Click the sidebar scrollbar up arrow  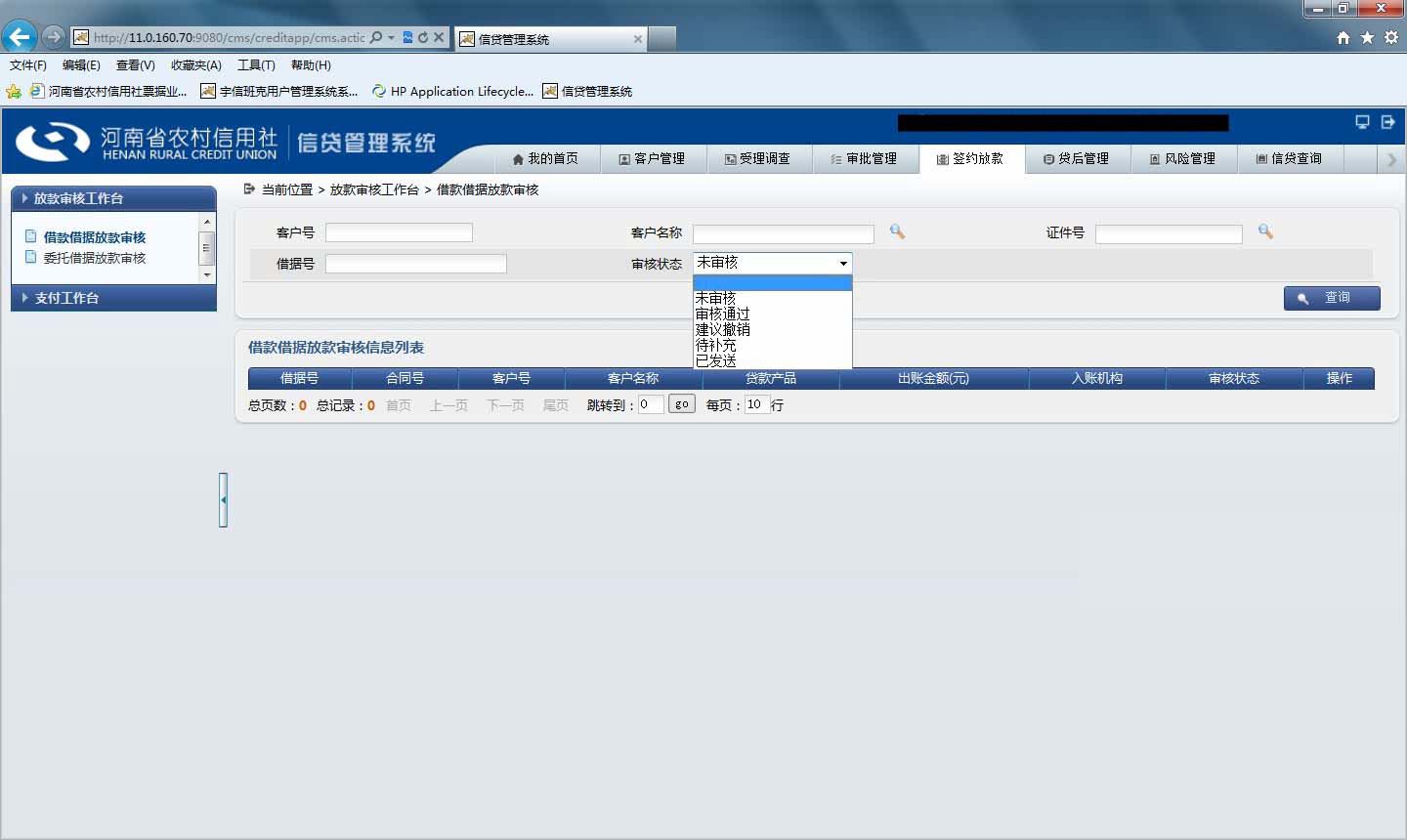pos(206,223)
